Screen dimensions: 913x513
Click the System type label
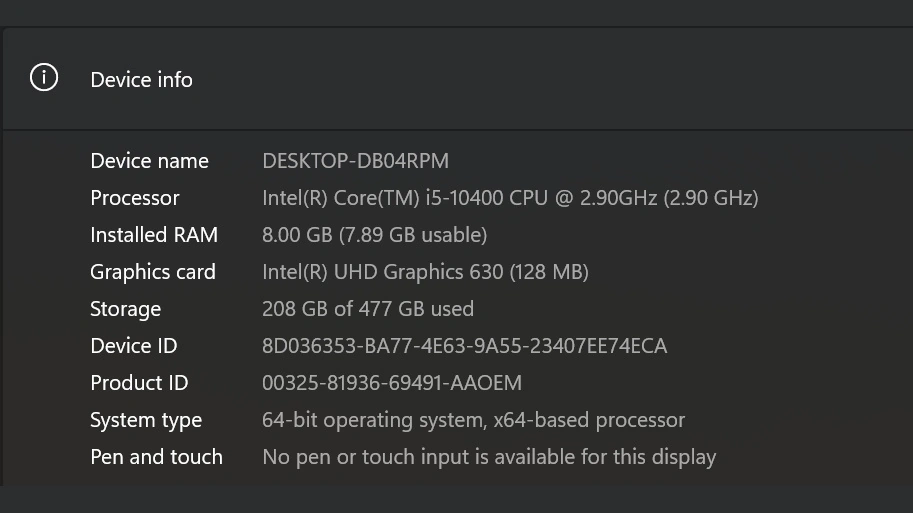tap(146, 420)
